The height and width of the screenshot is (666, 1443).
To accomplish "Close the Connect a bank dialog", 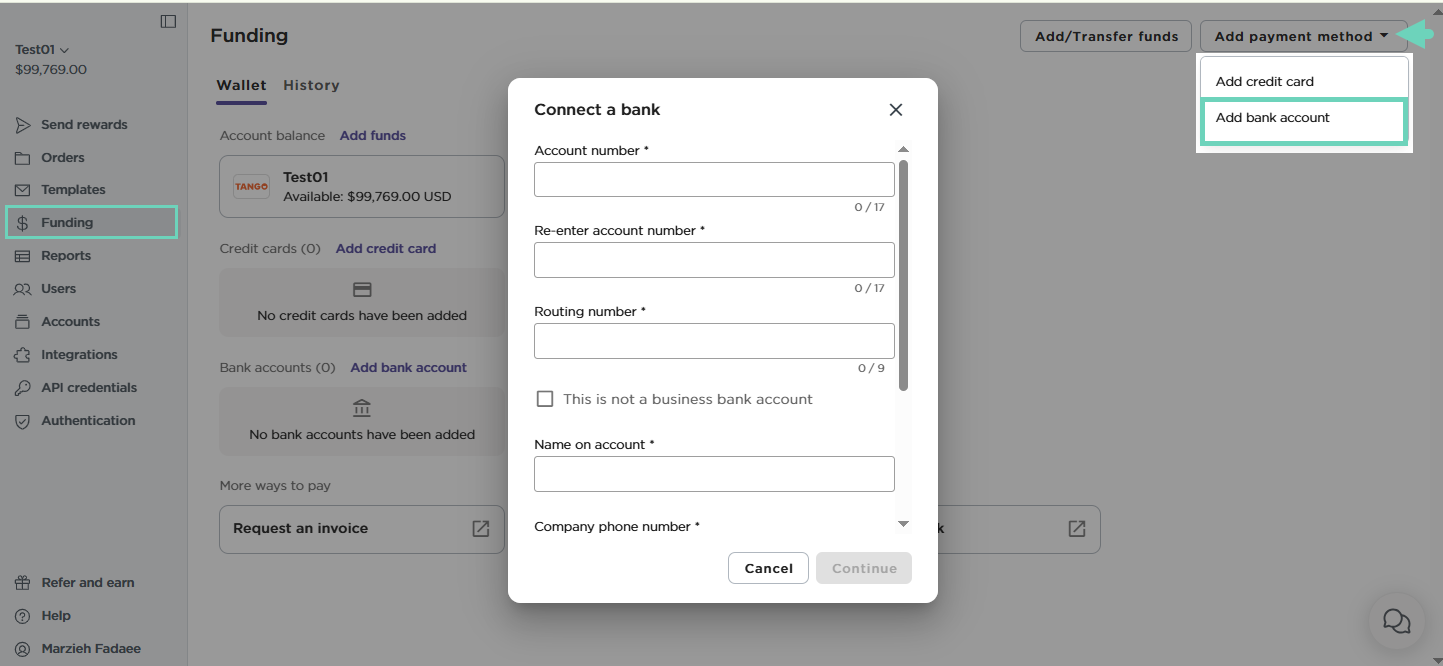I will click(x=896, y=110).
